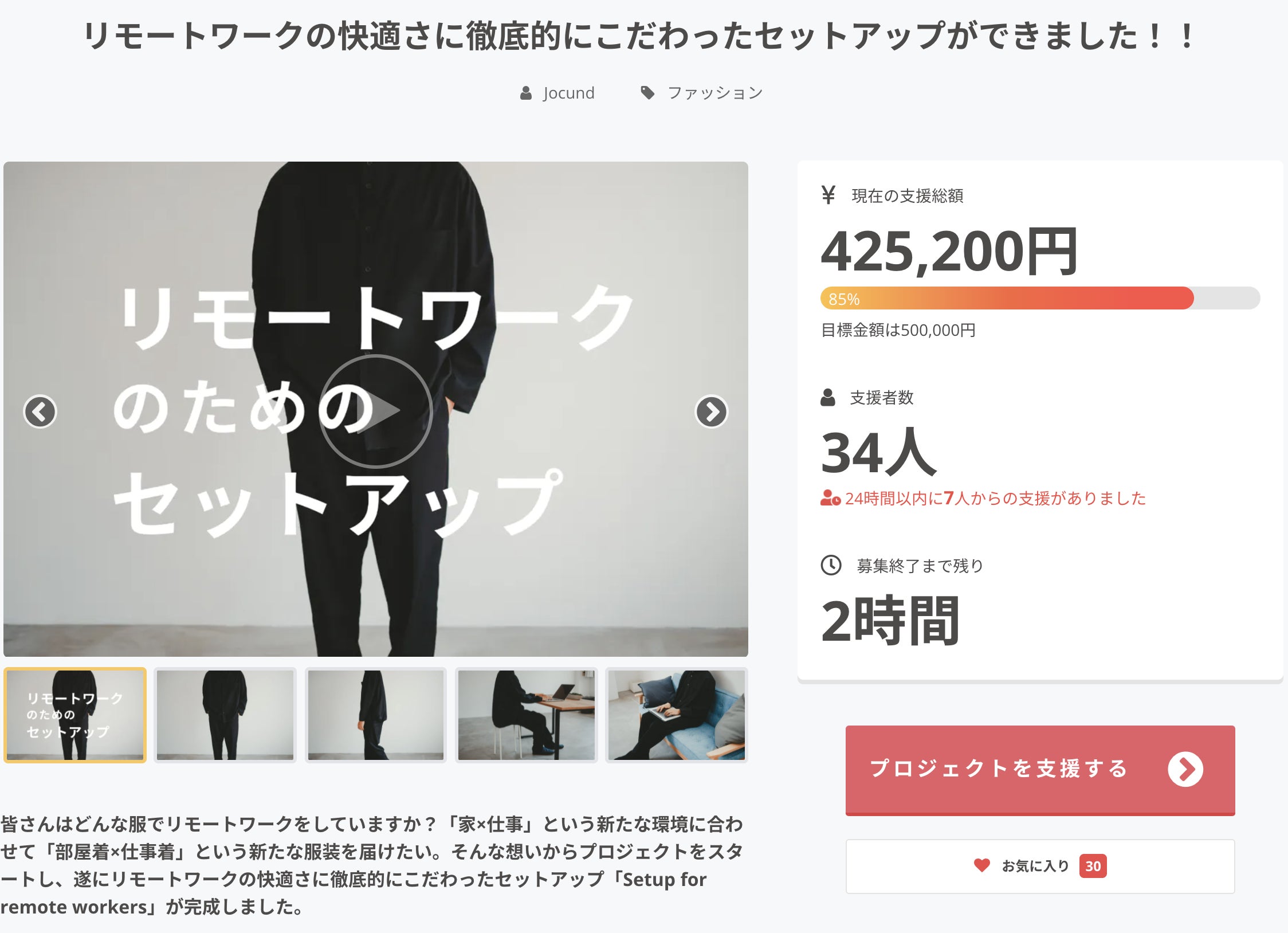Viewport: 1288px width, 933px height.
Task: Open the Jocund owner profile link
Action: pyautogui.click(x=568, y=93)
